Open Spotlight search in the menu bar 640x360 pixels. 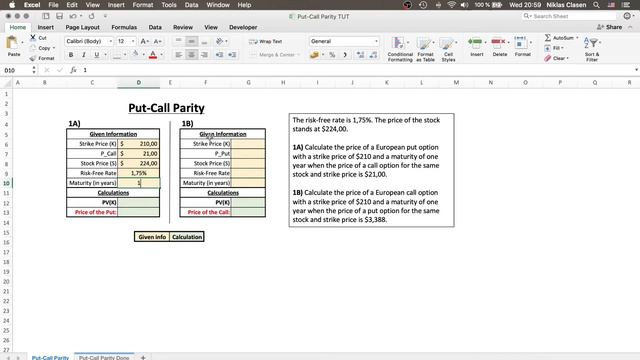(596, 5)
